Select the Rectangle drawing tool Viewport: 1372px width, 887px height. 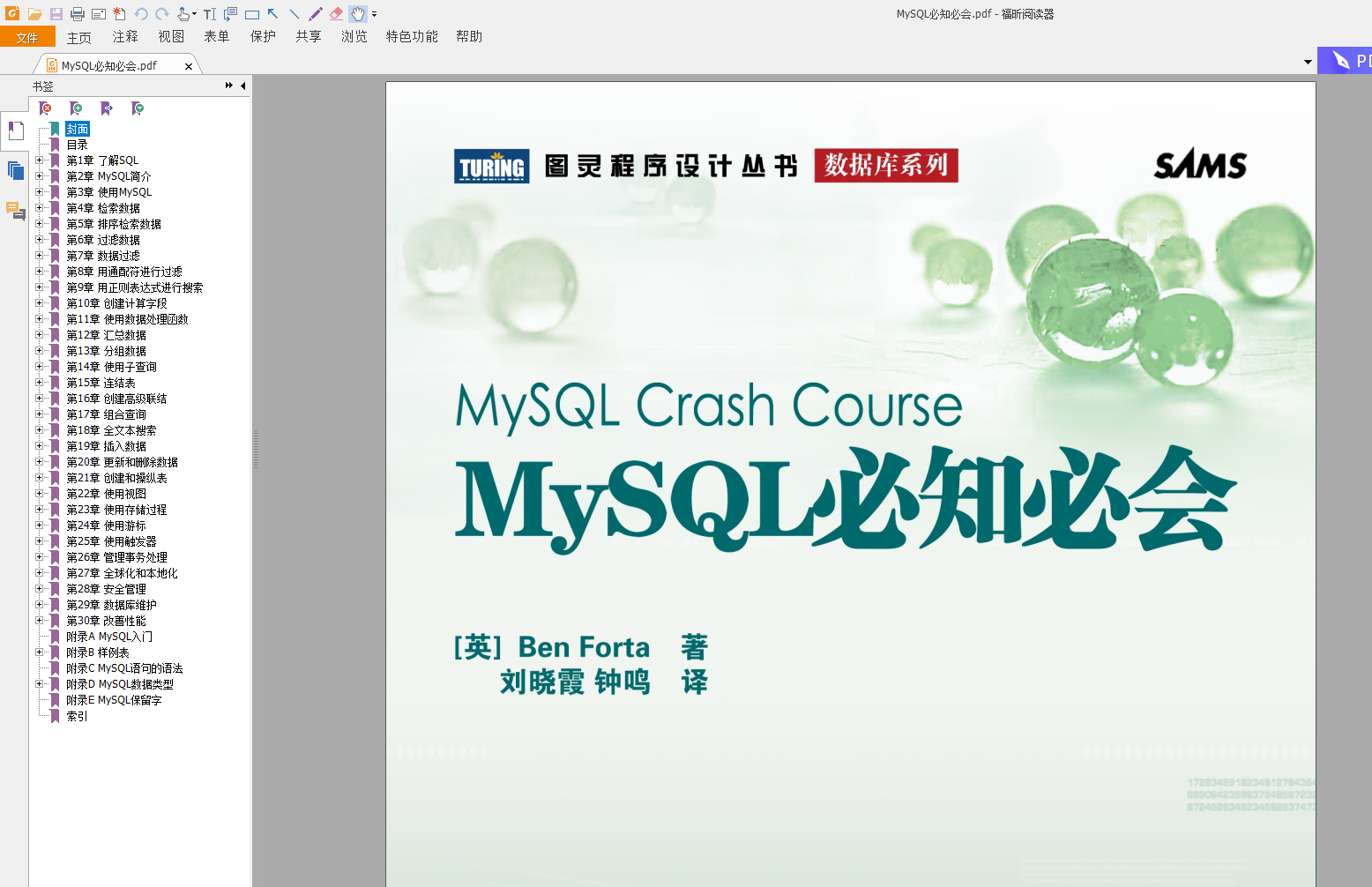252,14
